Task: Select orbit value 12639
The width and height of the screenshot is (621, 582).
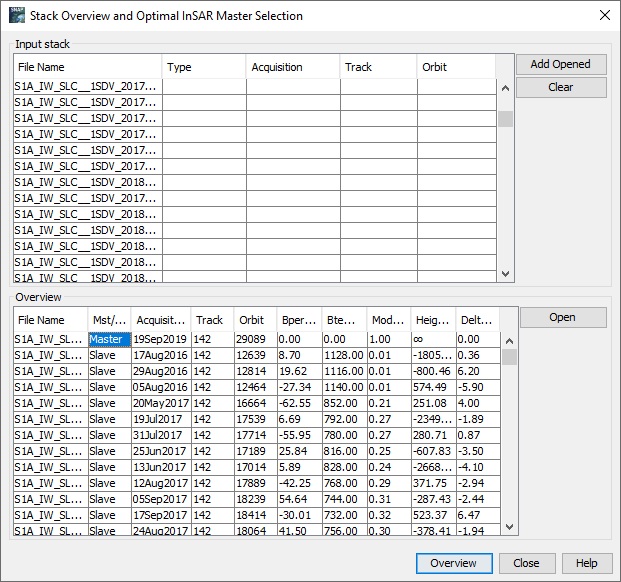Action: pos(255,355)
